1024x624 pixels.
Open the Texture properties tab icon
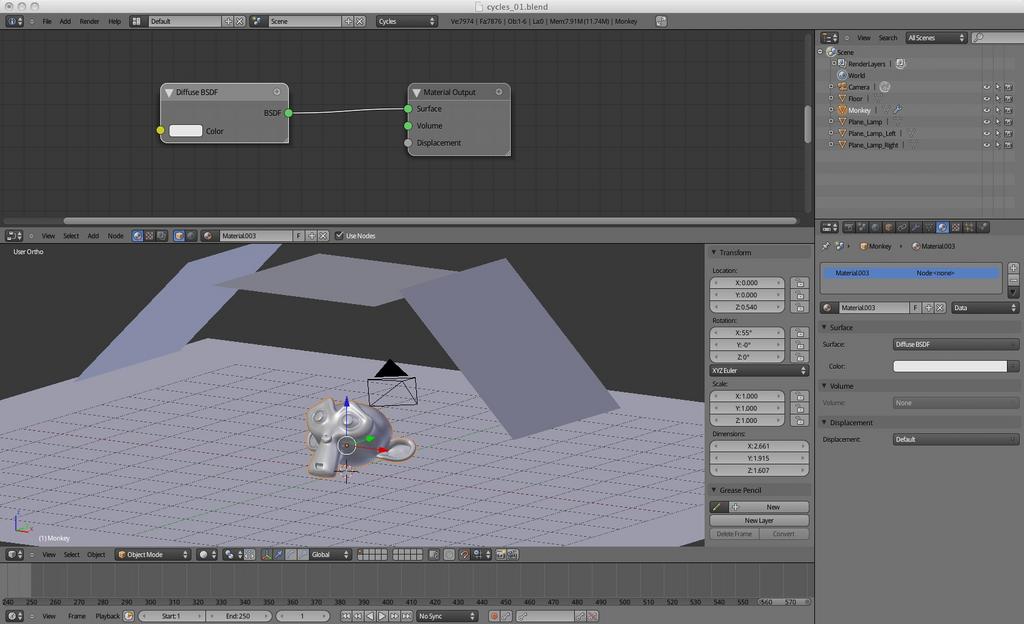(x=956, y=227)
